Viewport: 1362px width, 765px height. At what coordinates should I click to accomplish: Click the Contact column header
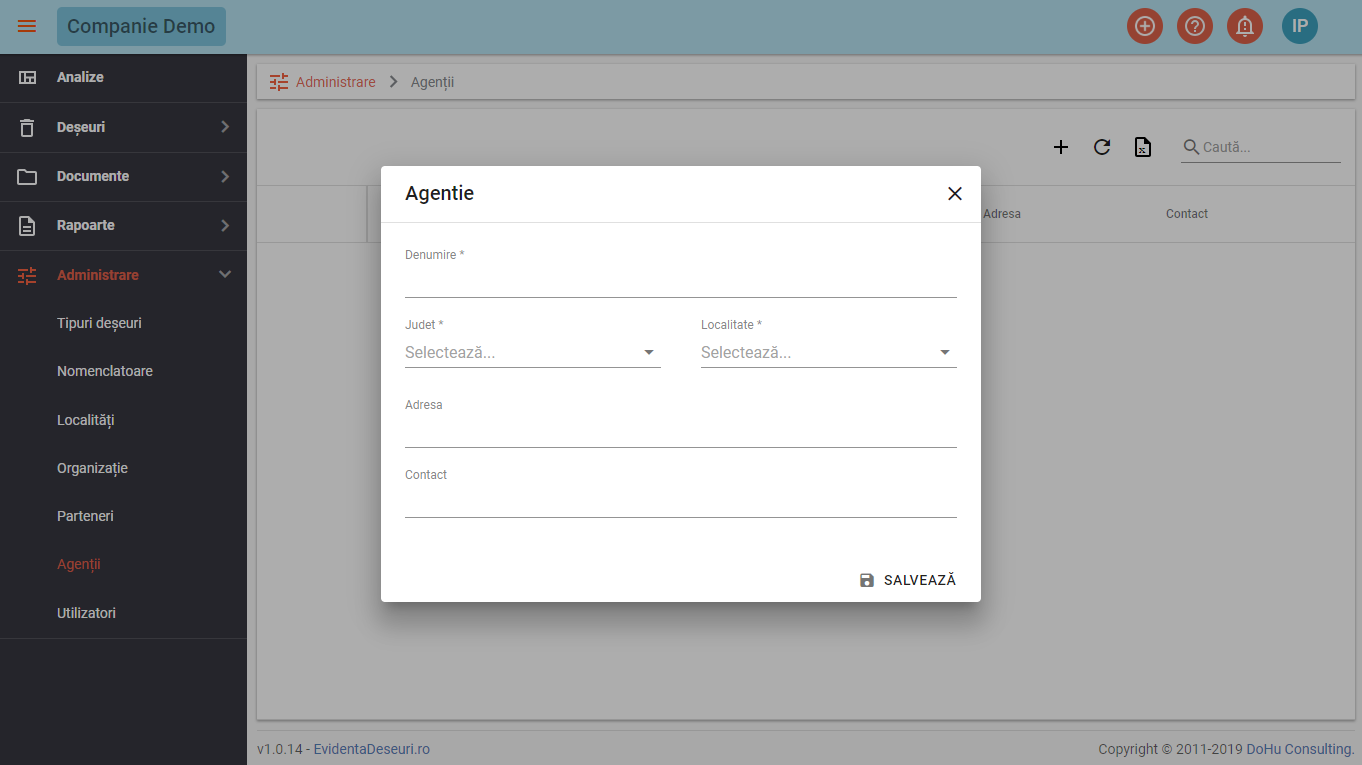[x=1187, y=214]
